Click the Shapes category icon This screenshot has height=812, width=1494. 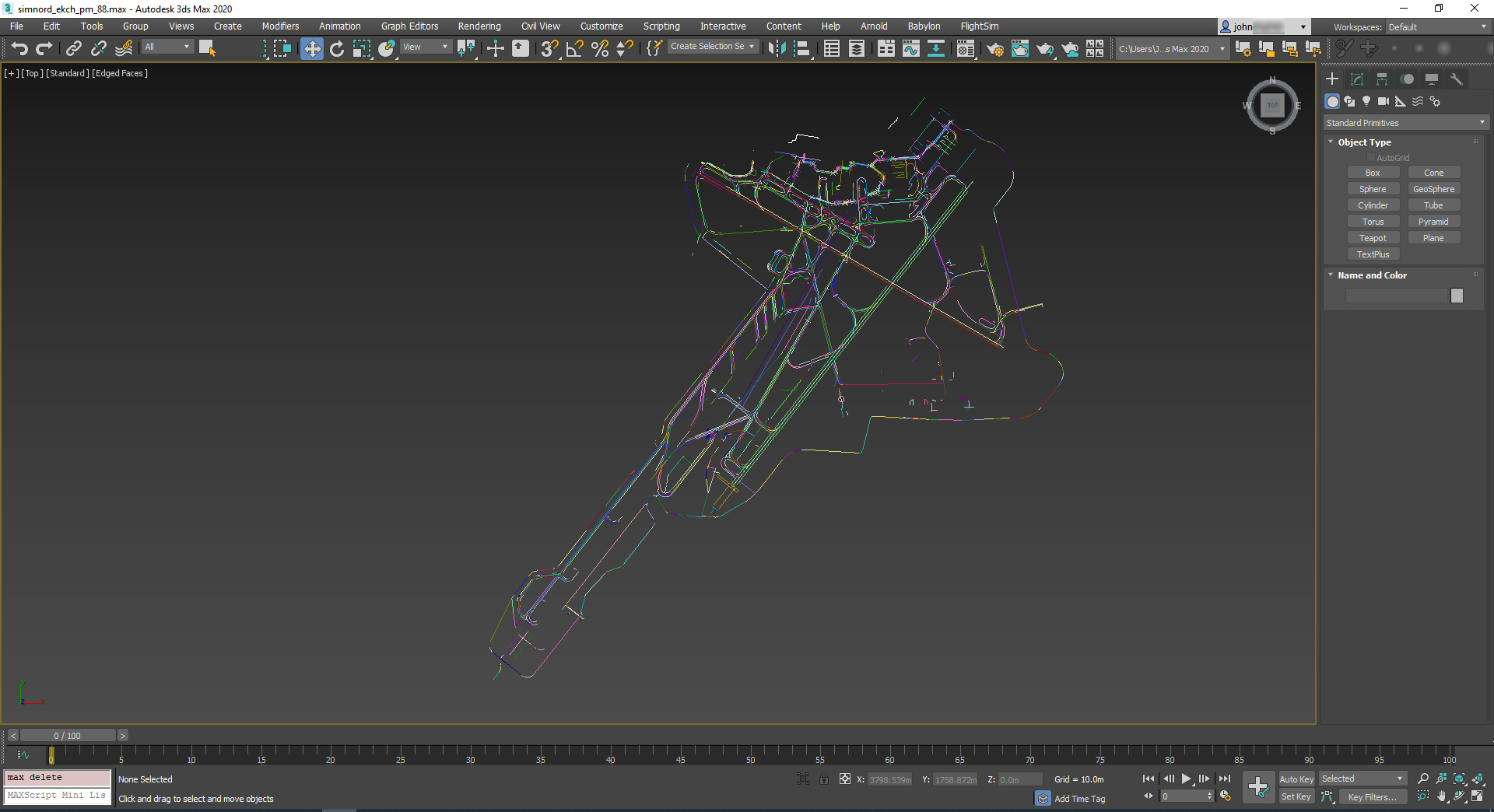1349,102
